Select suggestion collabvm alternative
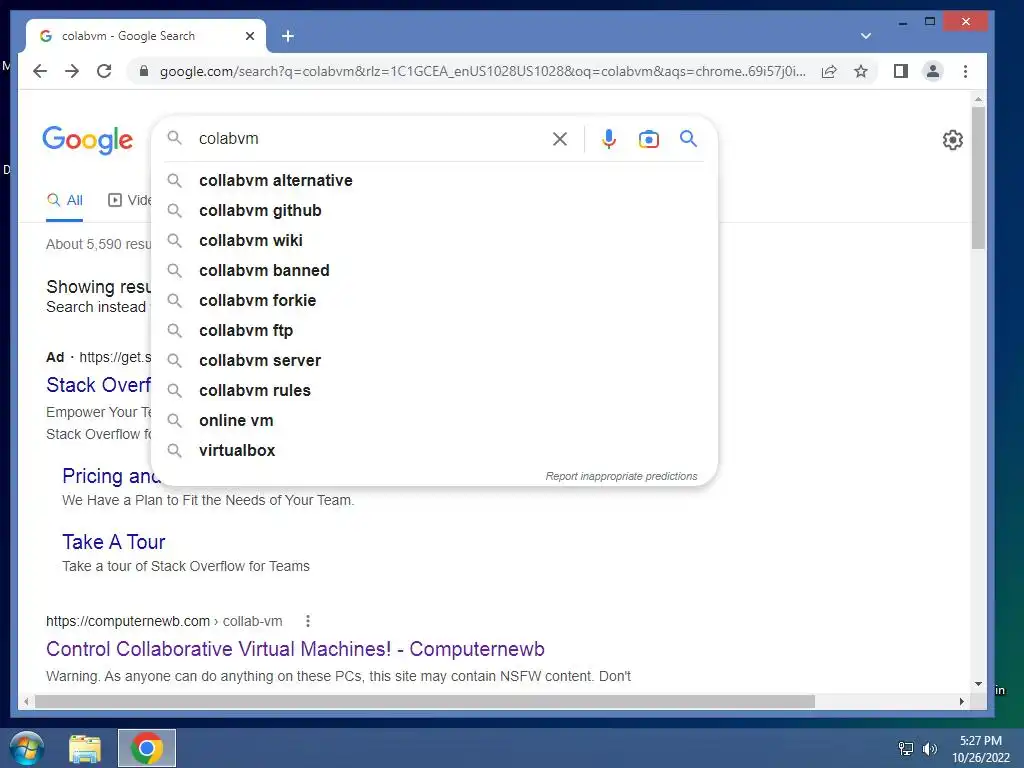Image resolution: width=1024 pixels, height=768 pixels. 434,180
